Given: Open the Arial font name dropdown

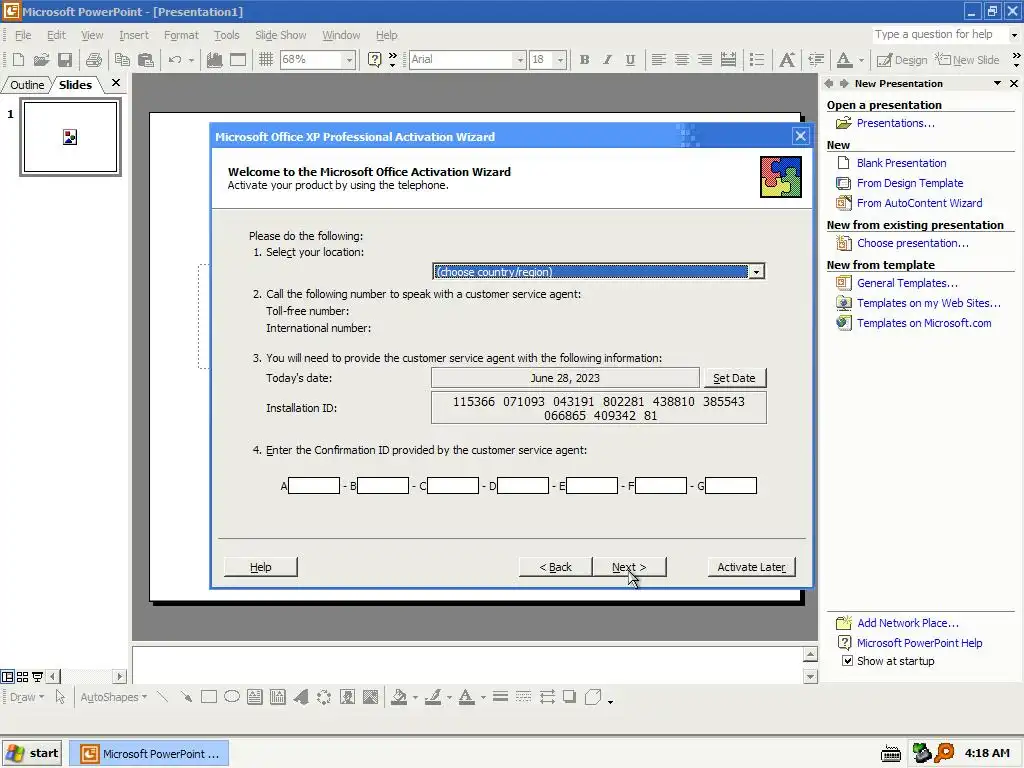Looking at the screenshot, I should point(520,59).
